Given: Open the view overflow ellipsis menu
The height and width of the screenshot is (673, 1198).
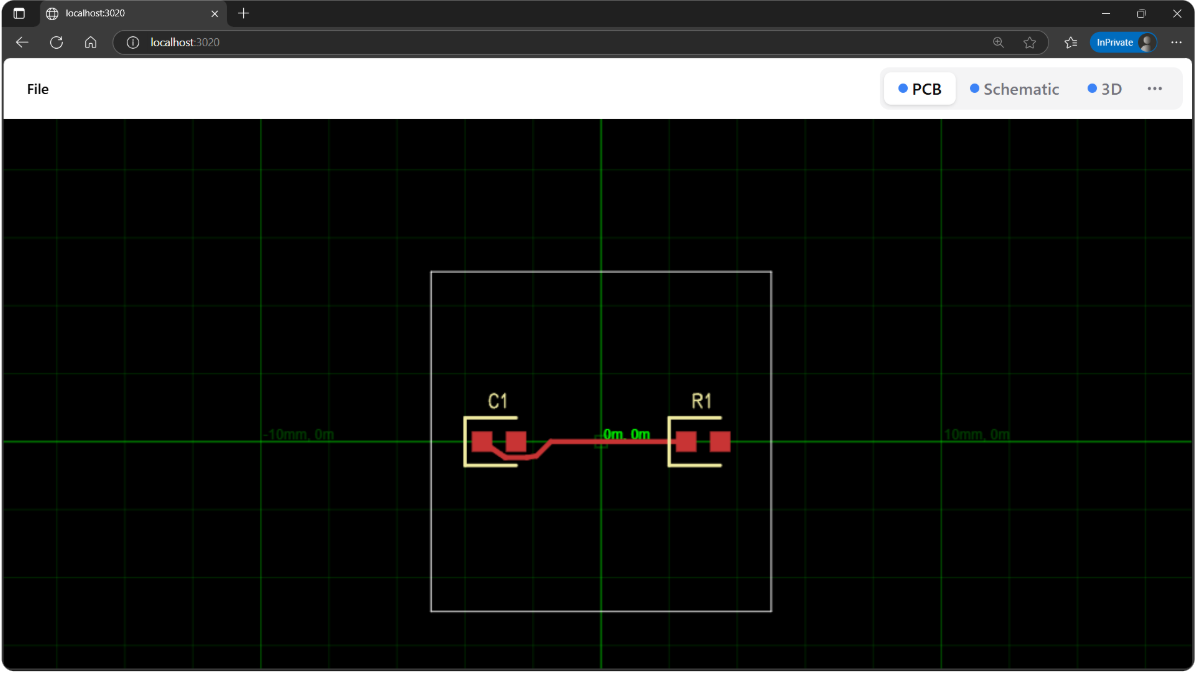Looking at the screenshot, I should click(1155, 88).
